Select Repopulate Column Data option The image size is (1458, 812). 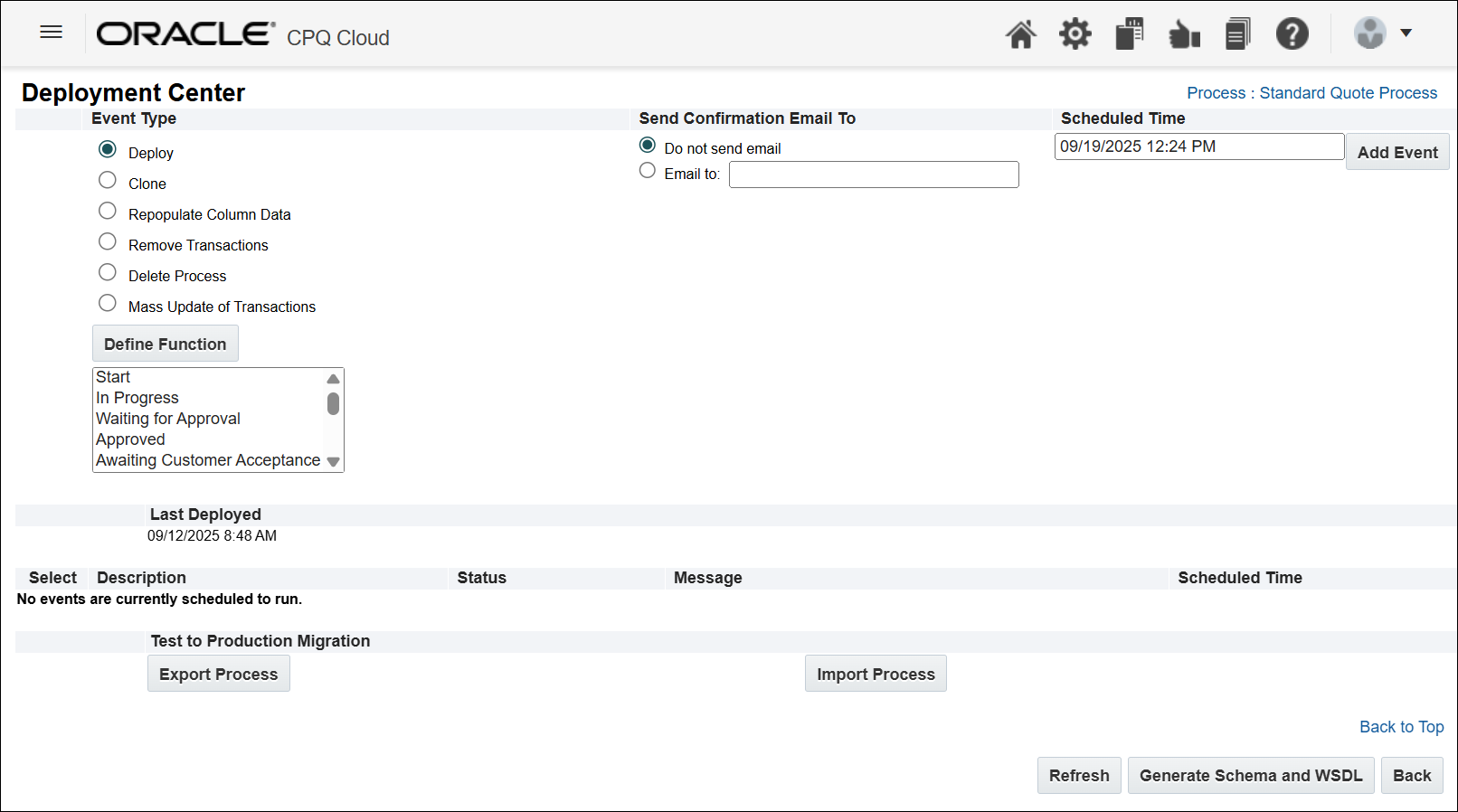pyautogui.click(x=108, y=212)
